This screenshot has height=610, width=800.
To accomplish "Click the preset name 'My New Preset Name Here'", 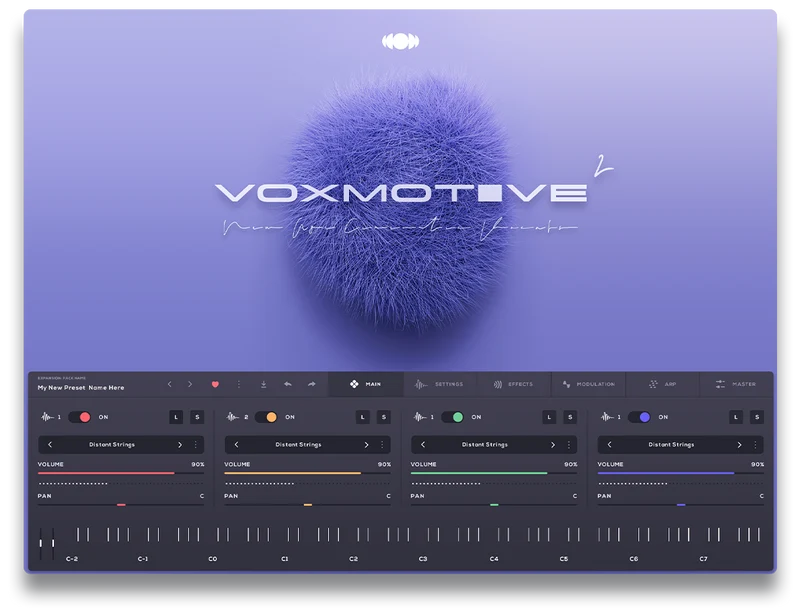I will click(x=81, y=388).
